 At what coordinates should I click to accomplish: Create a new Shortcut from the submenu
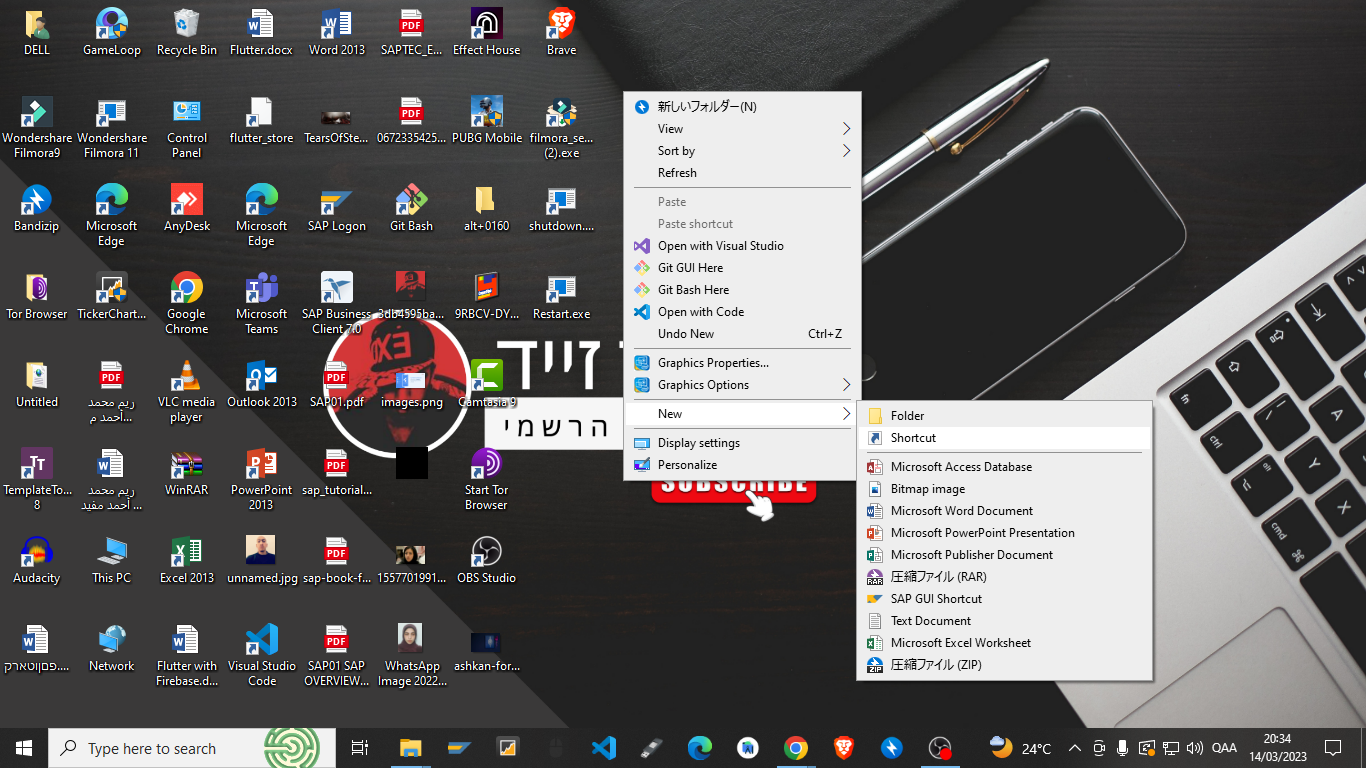(1004, 438)
